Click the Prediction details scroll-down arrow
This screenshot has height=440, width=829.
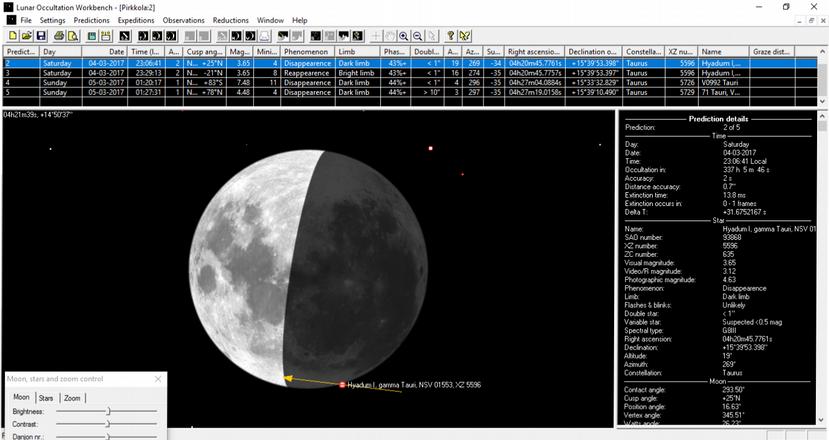click(822, 419)
